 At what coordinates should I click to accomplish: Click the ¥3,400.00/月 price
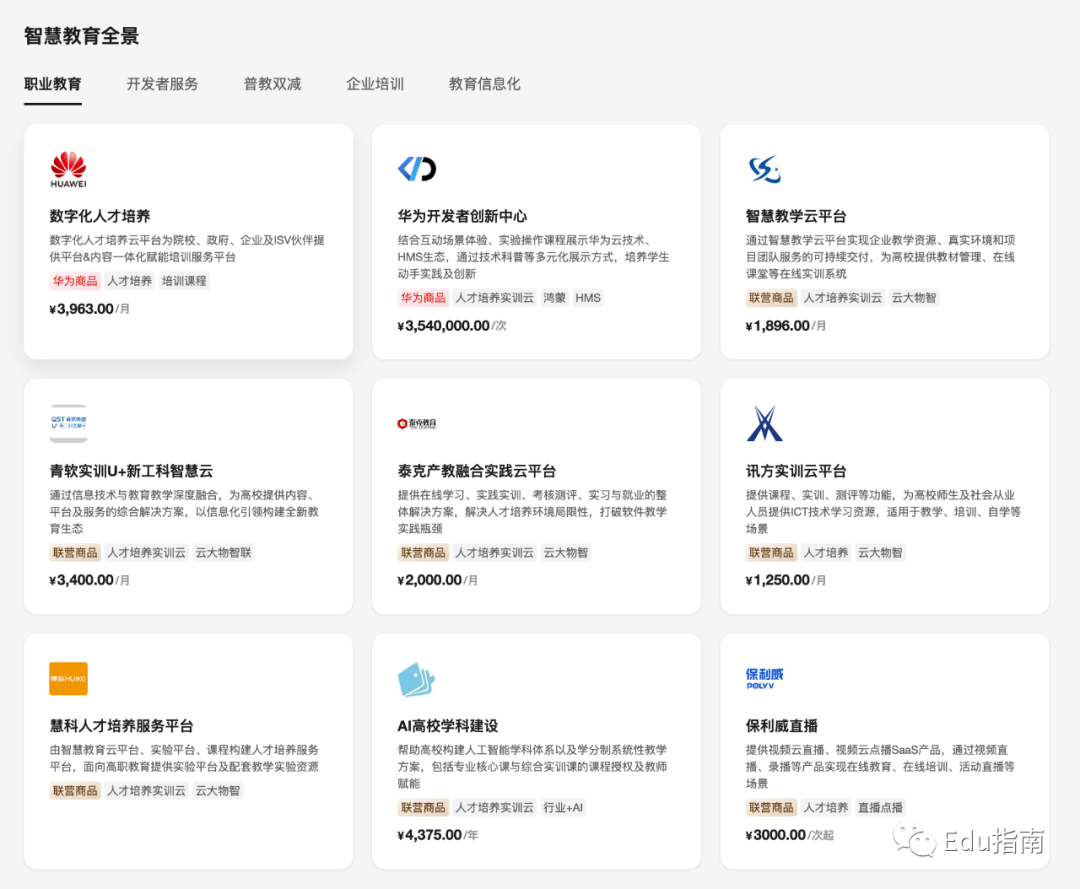click(x=90, y=580)
